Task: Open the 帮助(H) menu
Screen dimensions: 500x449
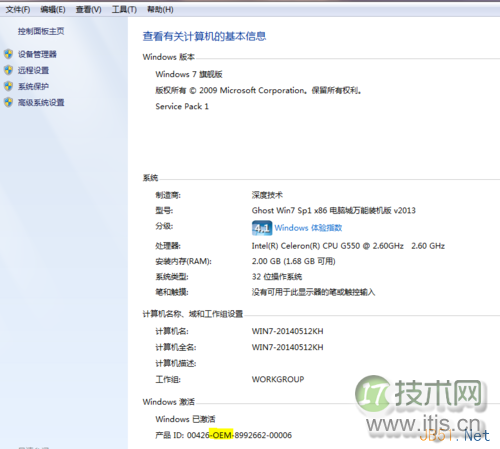Action: point(160,10)
